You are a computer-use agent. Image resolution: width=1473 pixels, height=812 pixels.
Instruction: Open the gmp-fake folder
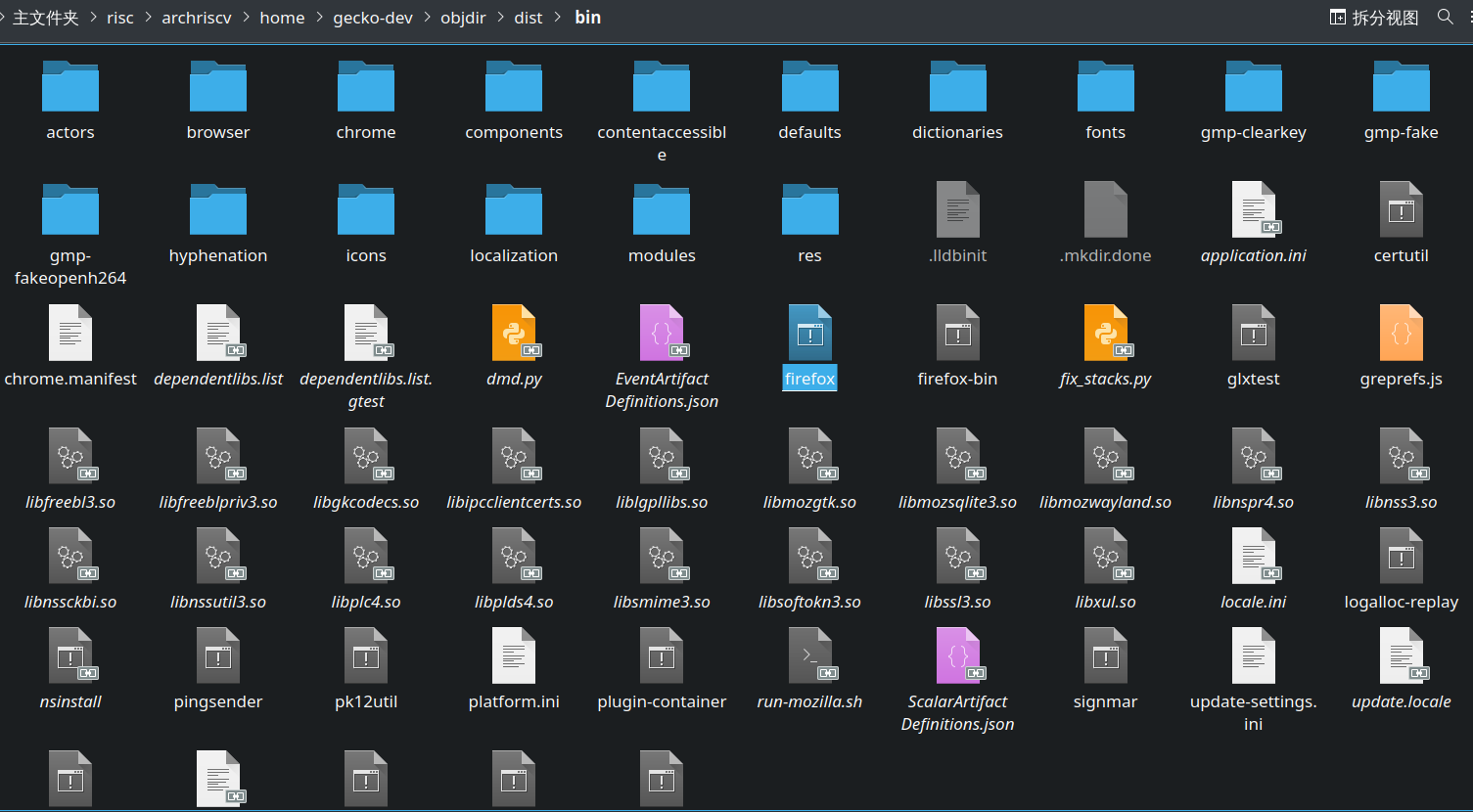click(1402, 86)
